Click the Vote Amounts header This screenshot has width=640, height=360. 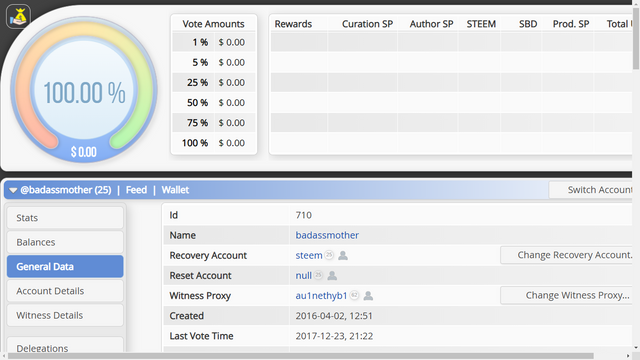213,24
